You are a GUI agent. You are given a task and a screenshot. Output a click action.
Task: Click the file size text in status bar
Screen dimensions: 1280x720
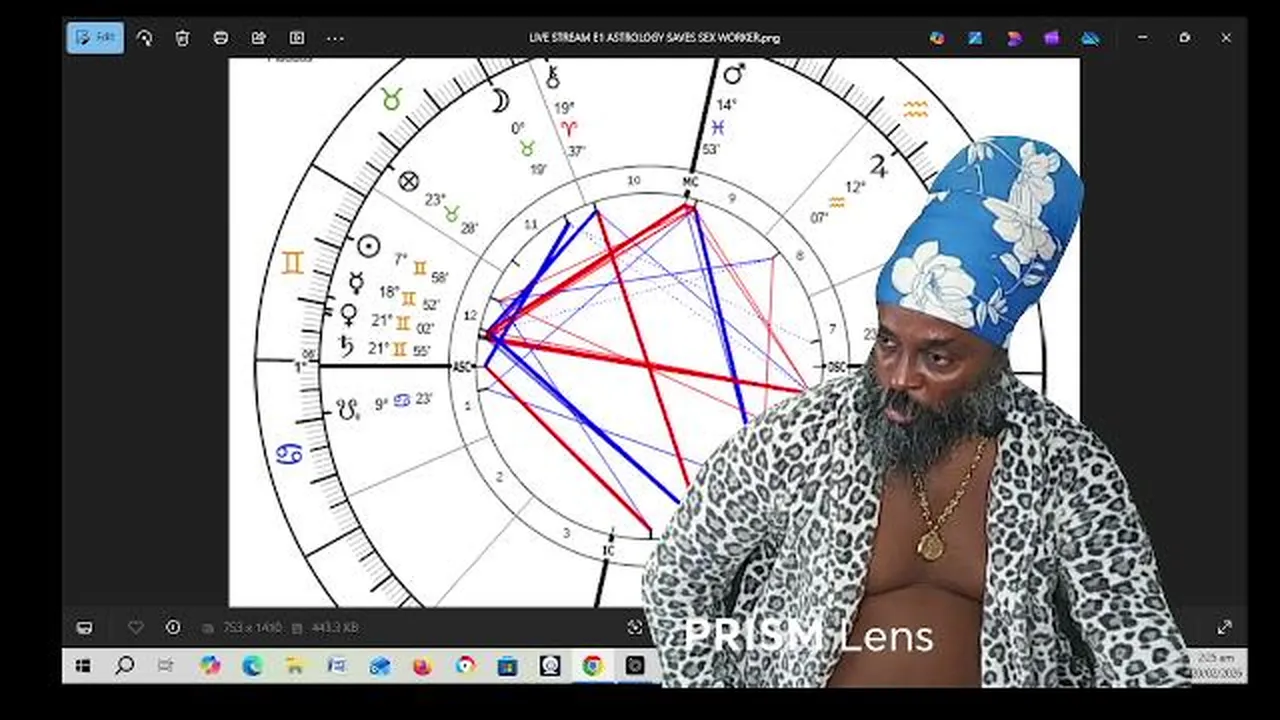[x=335, y=628]
